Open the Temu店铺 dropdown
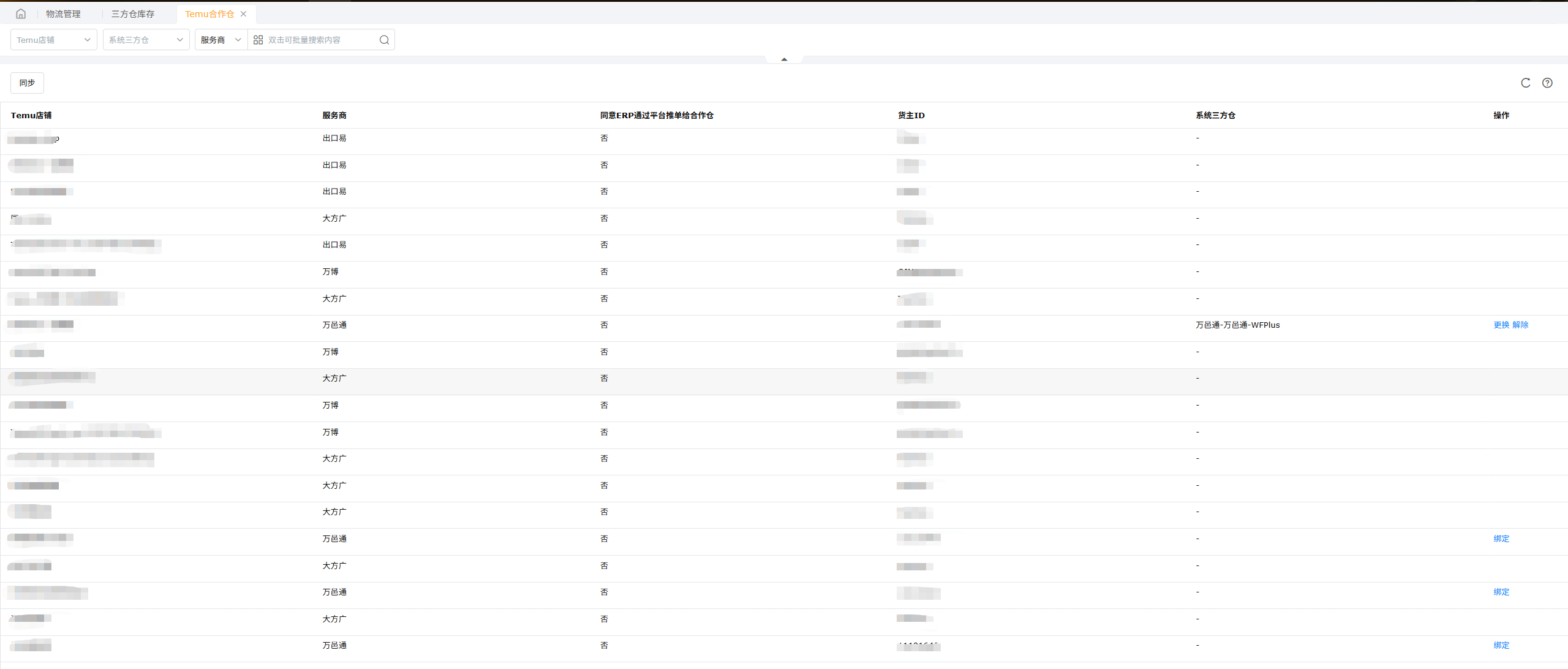The height and width of the screenshot is (669, 1568). click(x=53, y=40)
